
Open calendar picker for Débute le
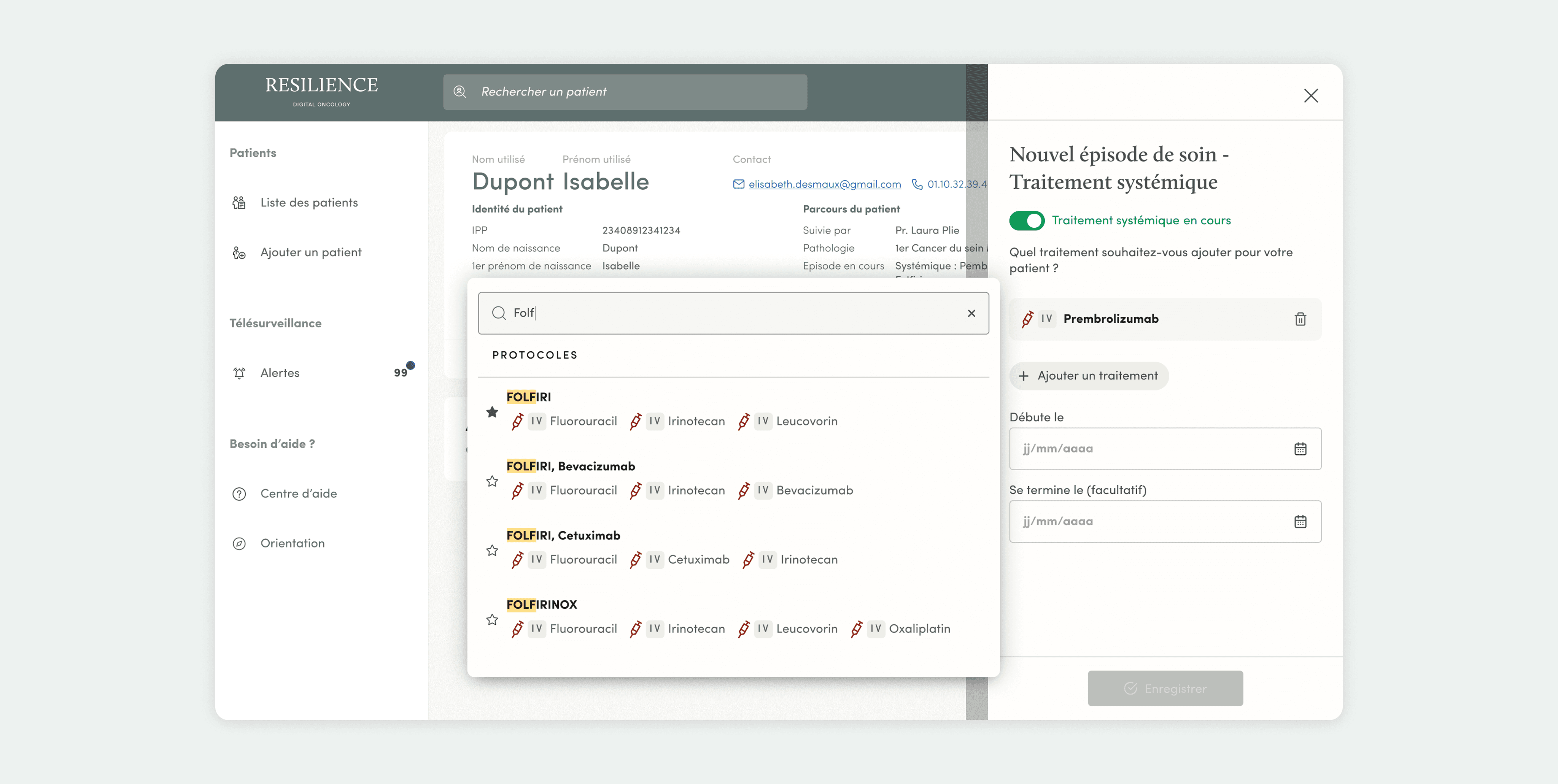tap(1300, 449)
